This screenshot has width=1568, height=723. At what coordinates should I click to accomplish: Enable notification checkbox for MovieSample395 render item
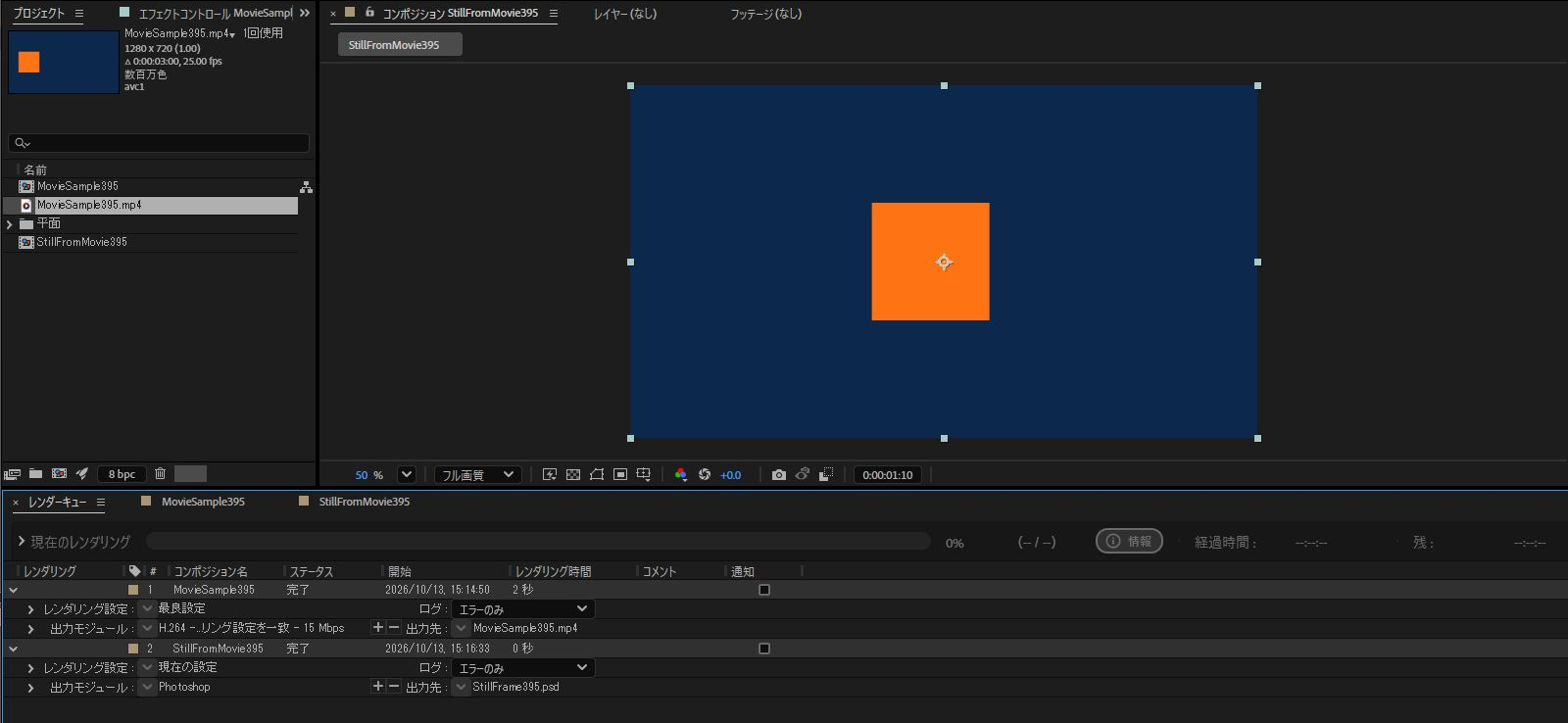pyautogui.click(x=764, y=590)
